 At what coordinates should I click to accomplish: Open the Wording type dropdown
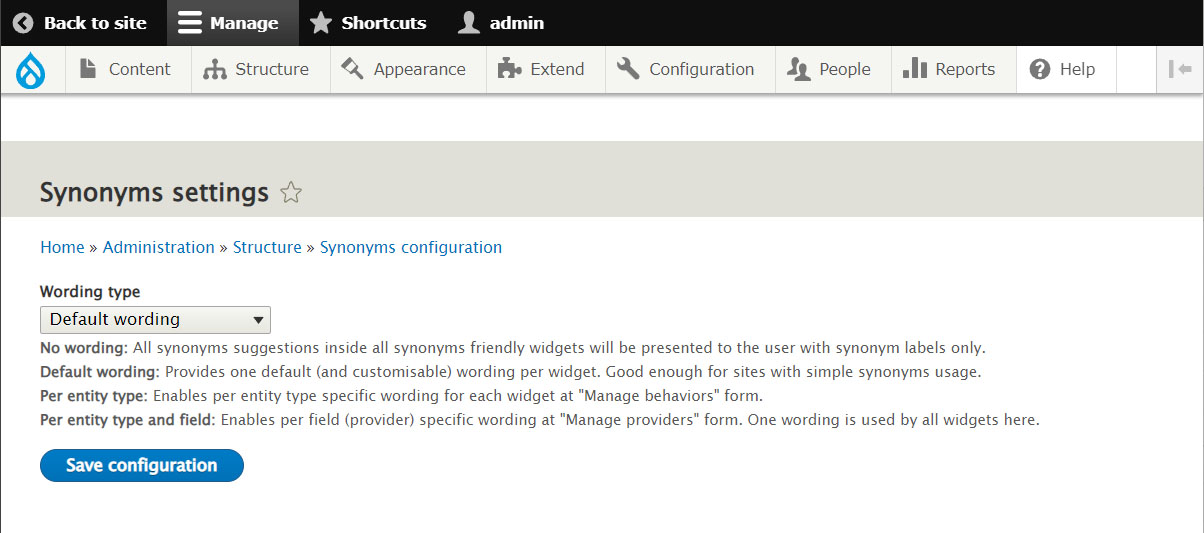[155, 320]
